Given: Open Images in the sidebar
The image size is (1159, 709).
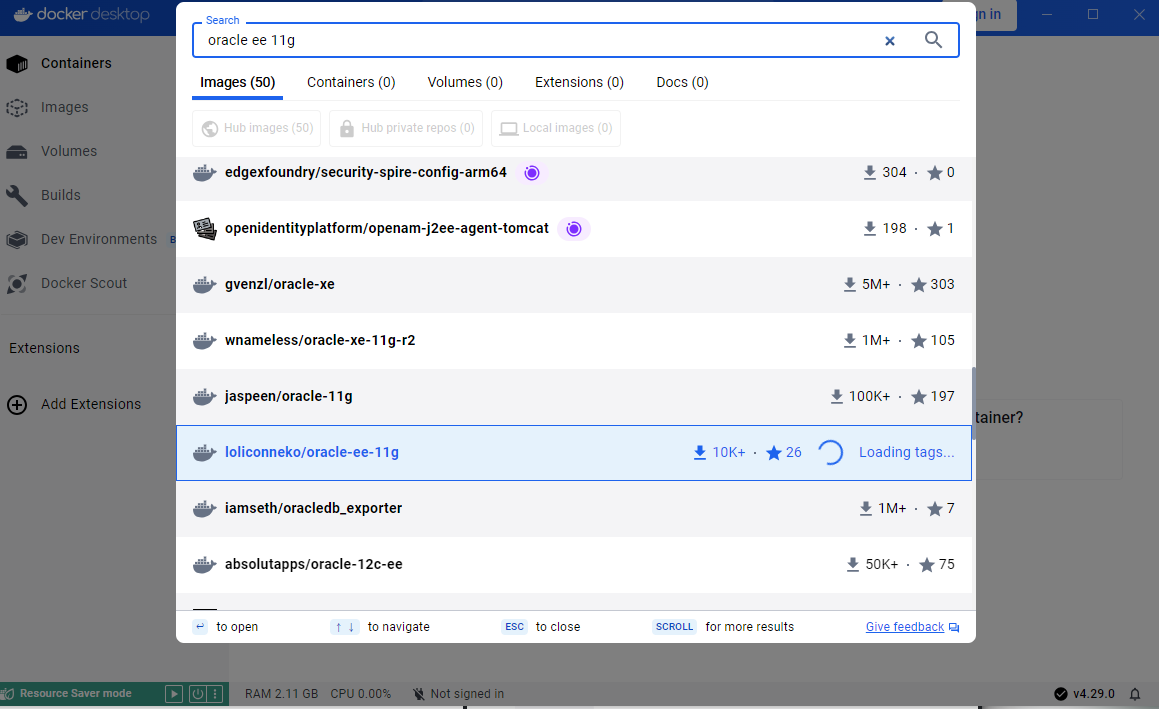Looking at the screenshot, I should [x=64, y=107].
